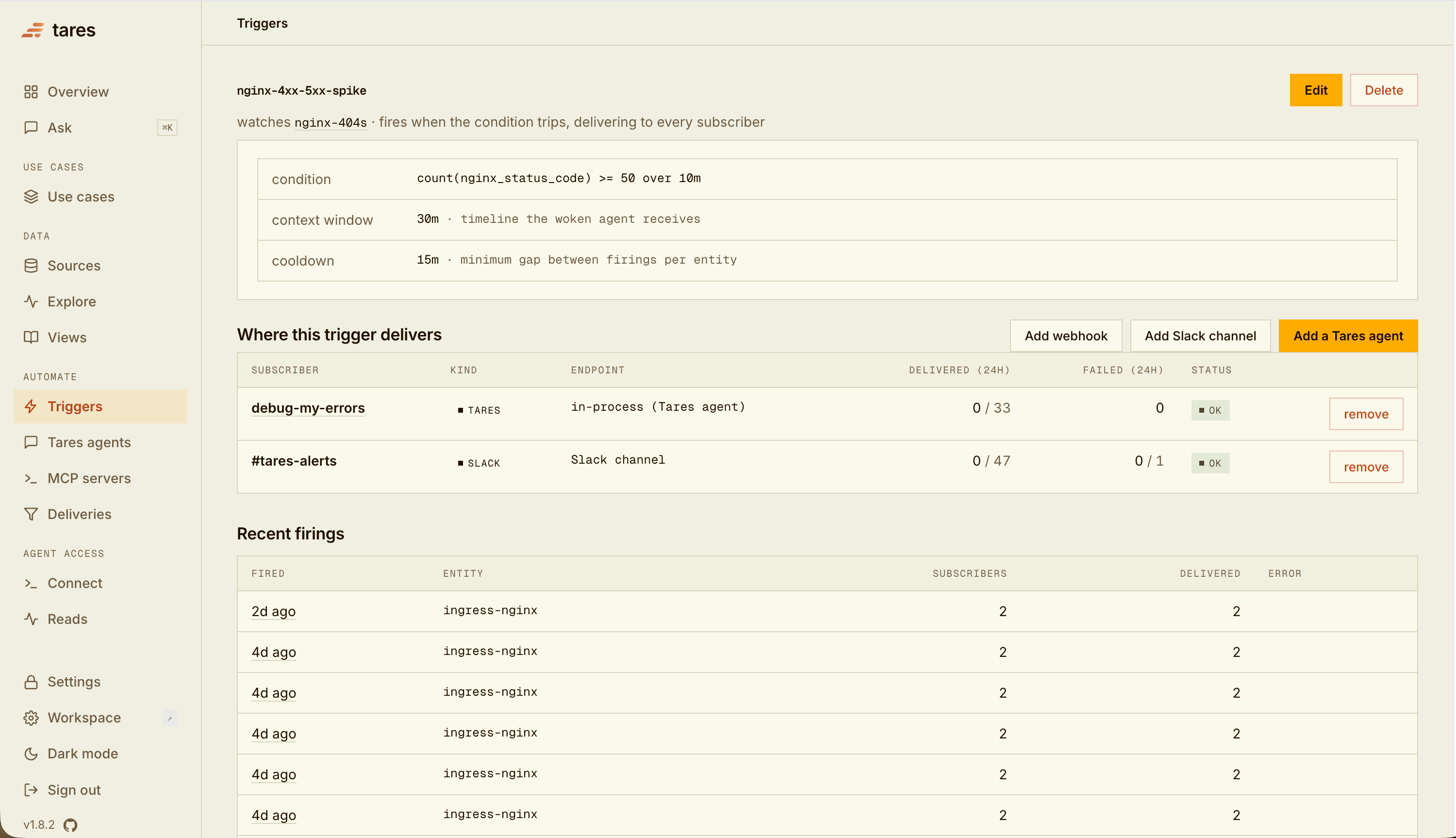This screenshot has height=838, width=1456.
Task: Click the Sign out arrow icon
Action: pos(31,789)
